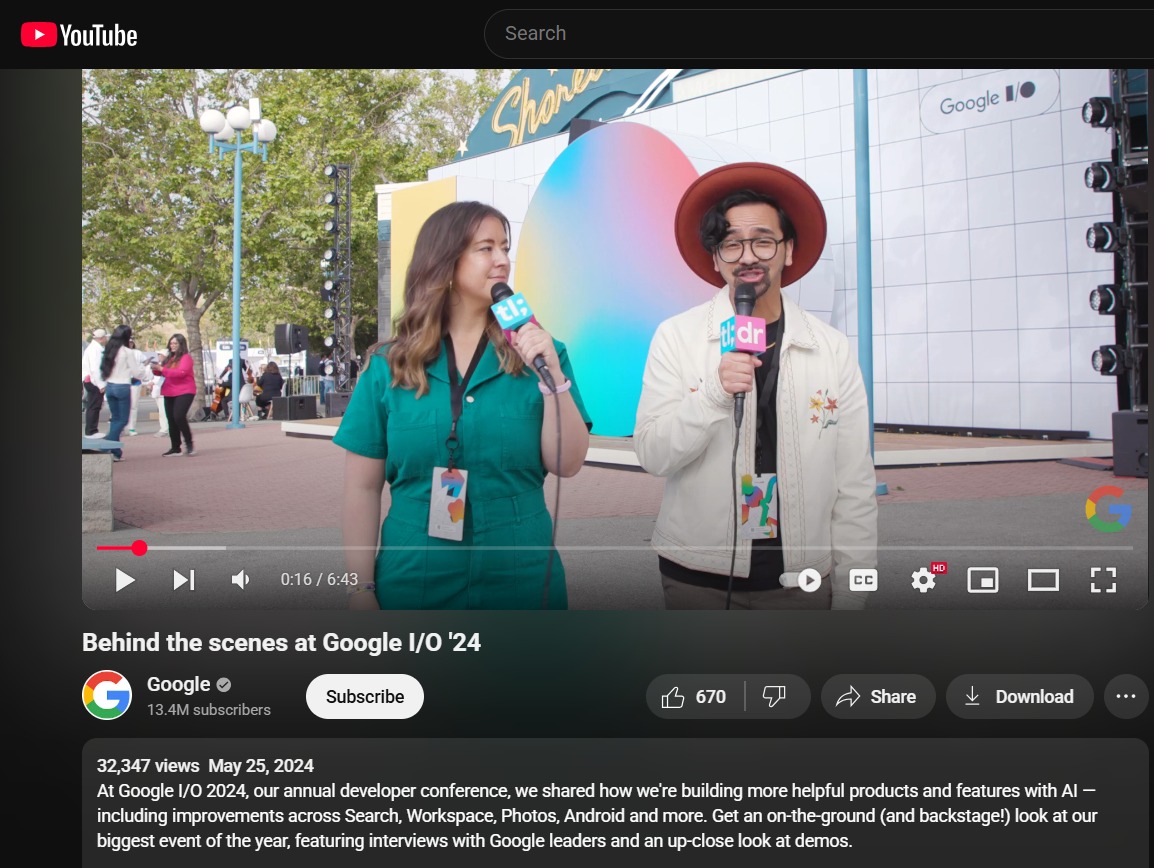1154x868 pixels.
Task: Enter miniplayer mode
Action: (x=982, y=580)
